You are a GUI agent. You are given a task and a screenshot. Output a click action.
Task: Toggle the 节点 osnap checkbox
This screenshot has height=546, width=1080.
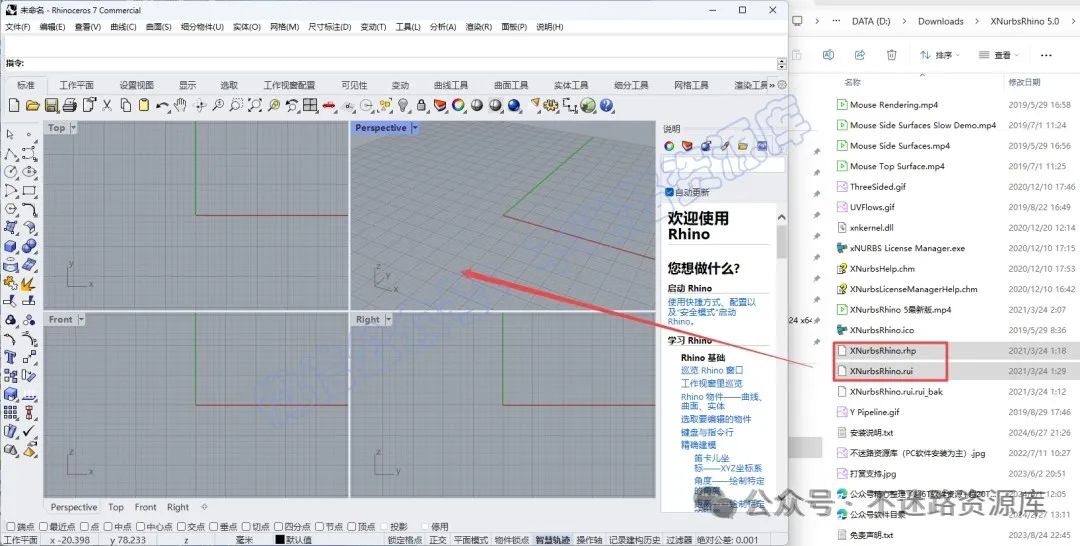320,527
